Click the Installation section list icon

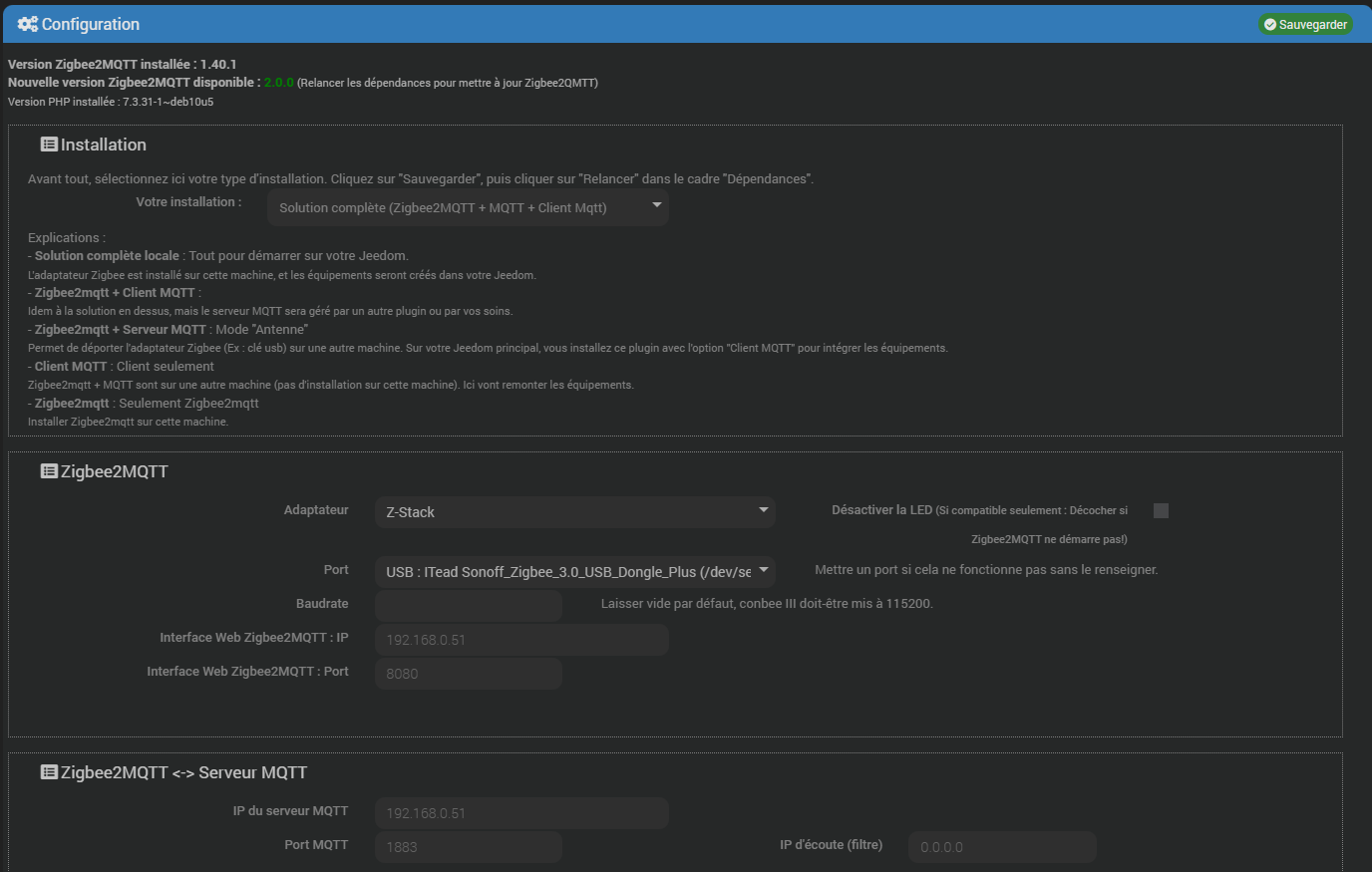(x=49, y=145)
